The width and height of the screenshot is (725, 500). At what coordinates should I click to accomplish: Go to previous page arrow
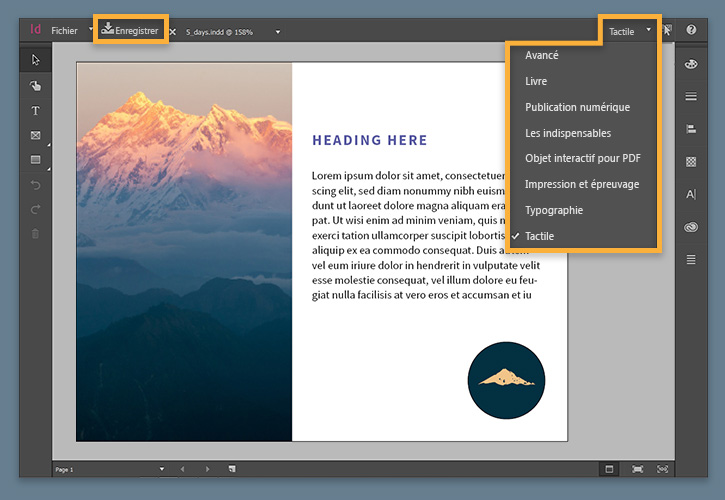pos(182,469)
